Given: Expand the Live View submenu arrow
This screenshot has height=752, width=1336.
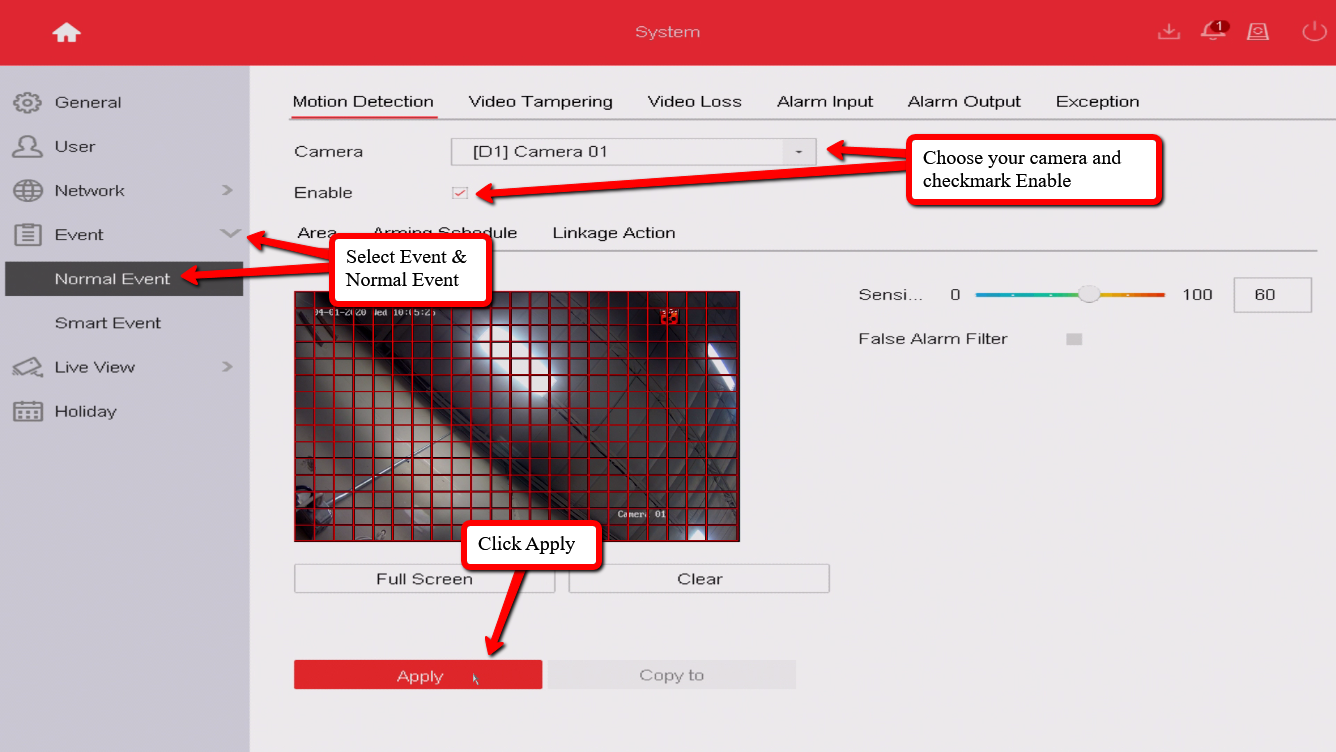Looking at the screenshot, I should [227, 367].
